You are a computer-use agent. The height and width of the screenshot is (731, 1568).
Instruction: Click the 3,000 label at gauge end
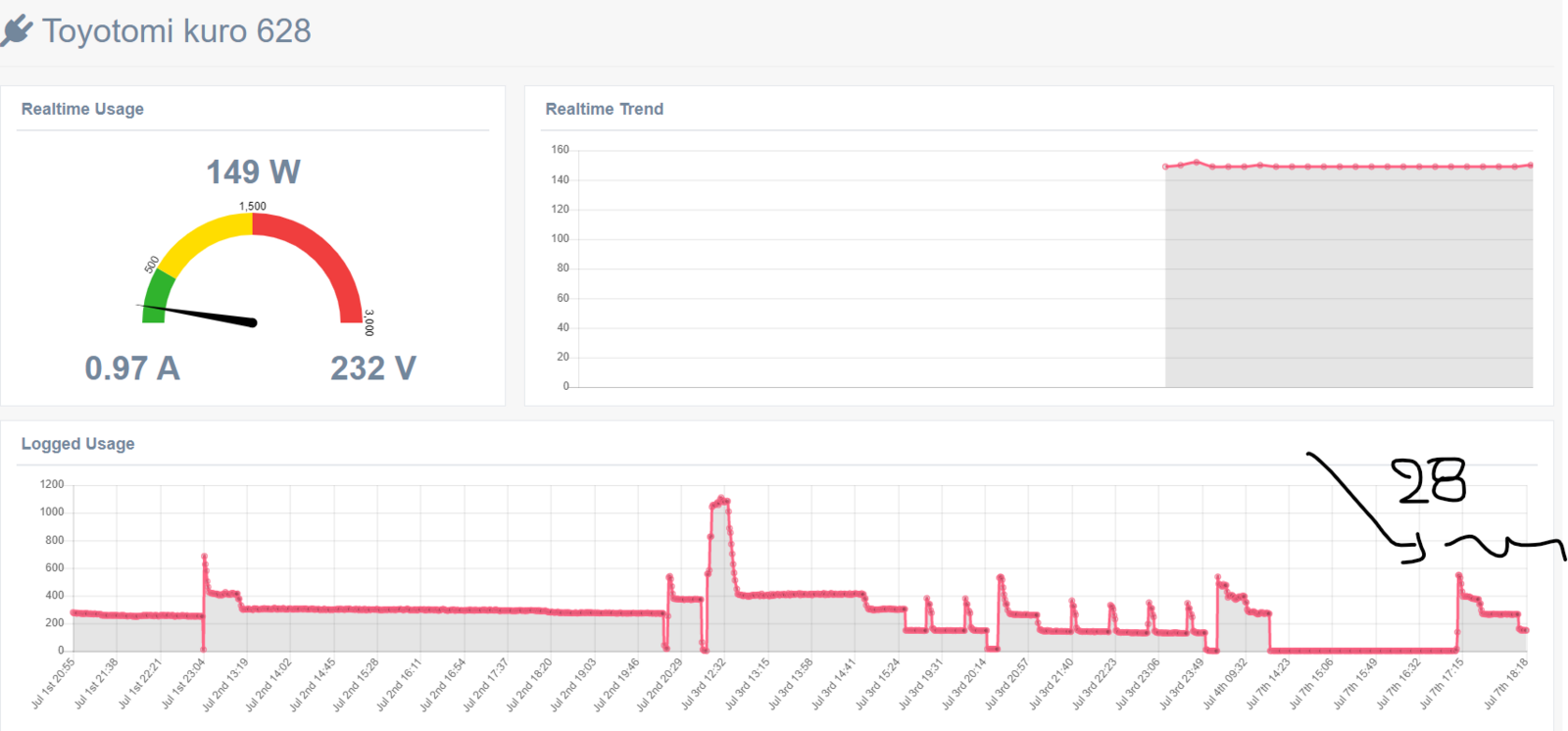pos(369,323)
